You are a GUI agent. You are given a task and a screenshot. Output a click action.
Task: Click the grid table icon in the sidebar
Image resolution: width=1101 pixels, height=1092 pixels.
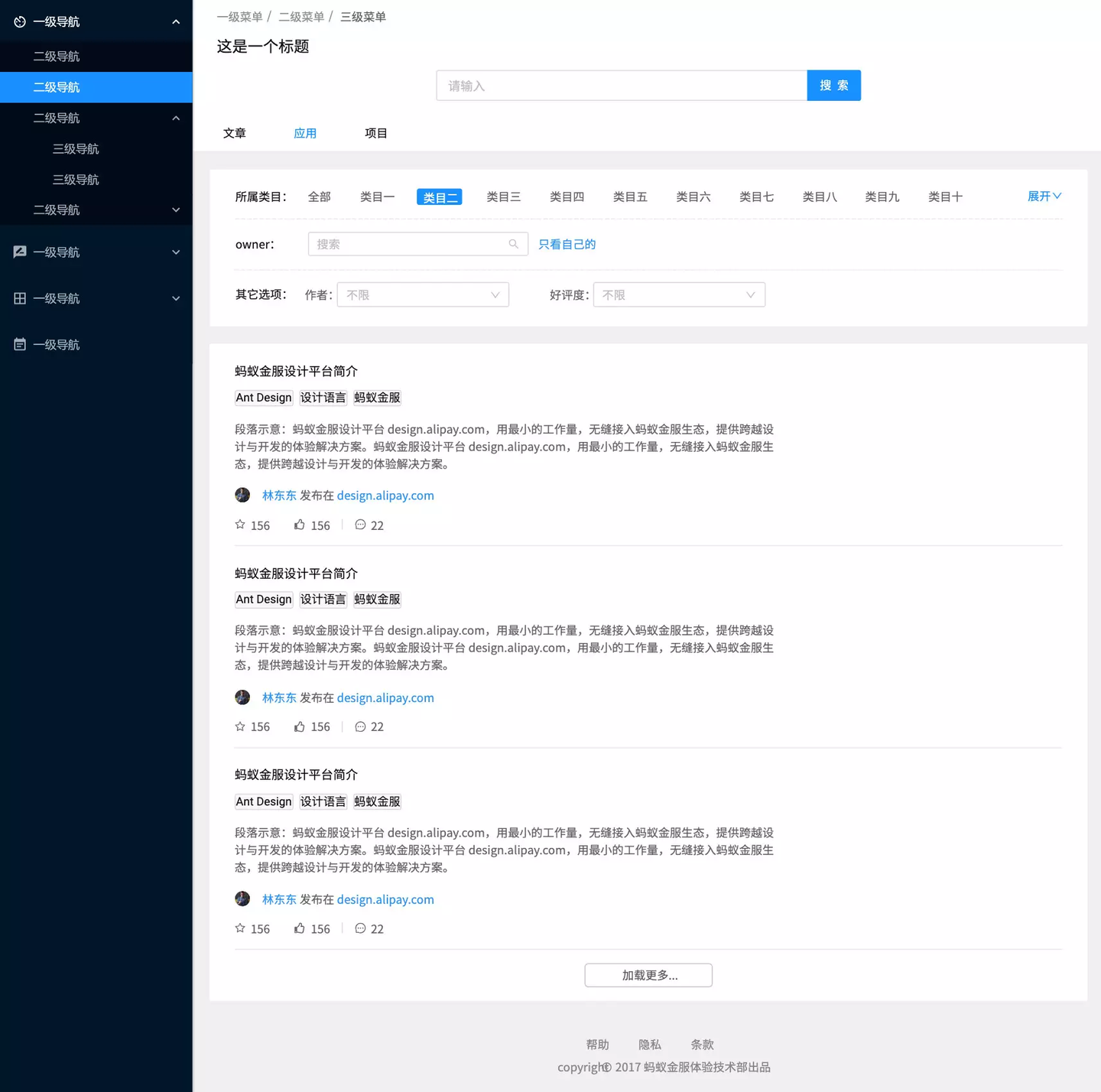point(19,298)
